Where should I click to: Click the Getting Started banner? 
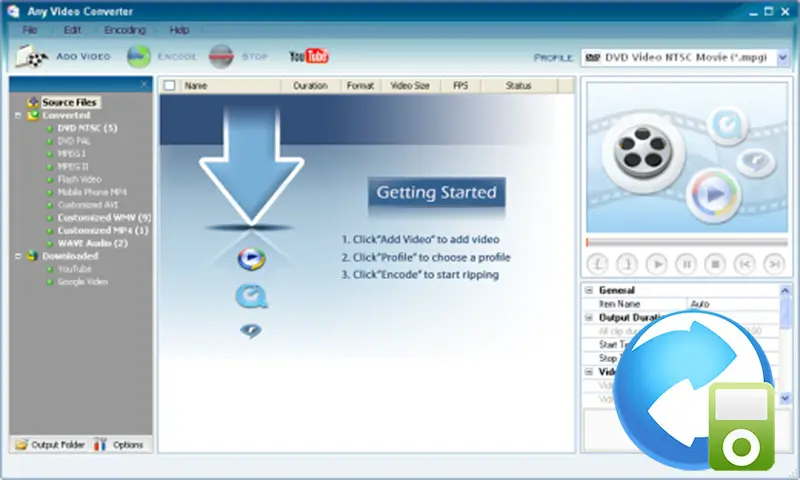click(437, 193)
